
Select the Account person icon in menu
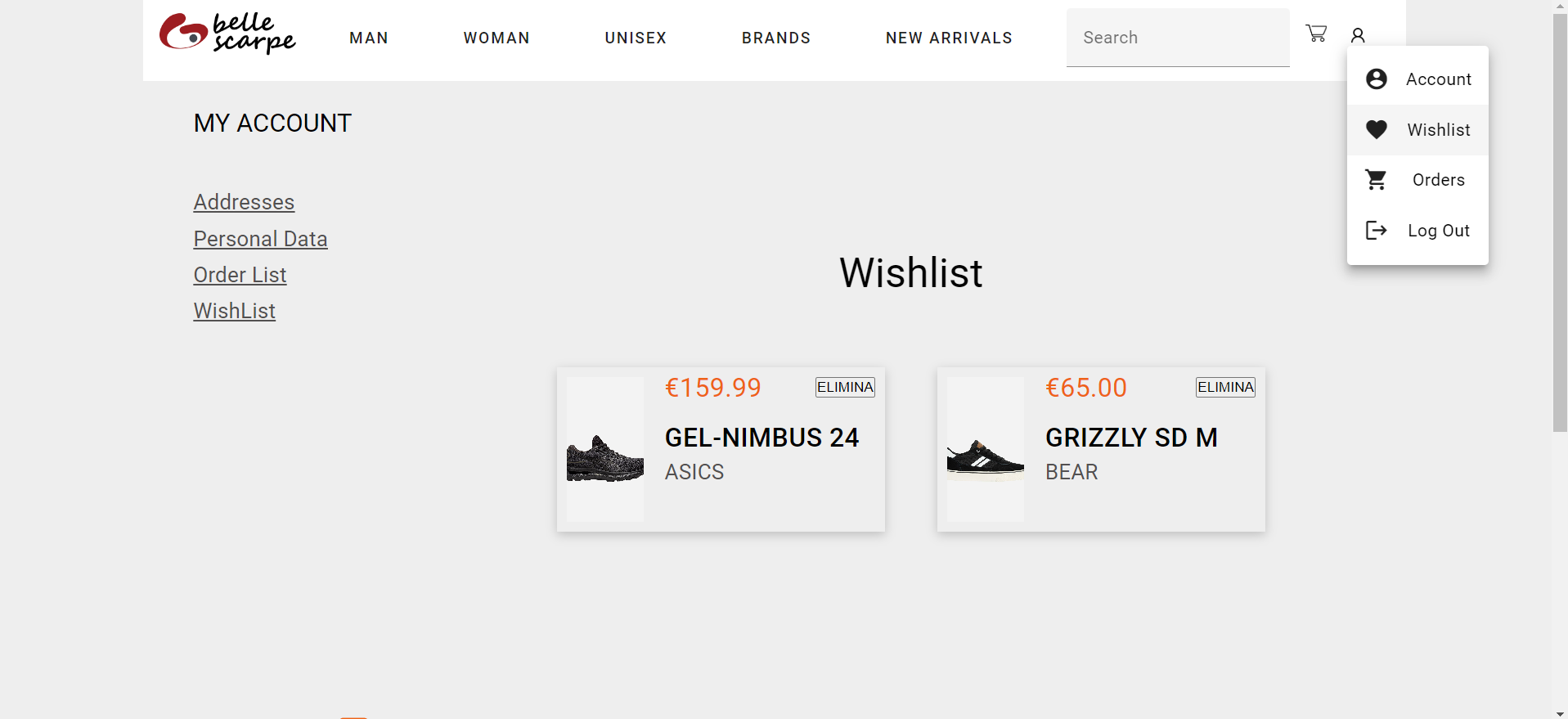coord(1376,79)
